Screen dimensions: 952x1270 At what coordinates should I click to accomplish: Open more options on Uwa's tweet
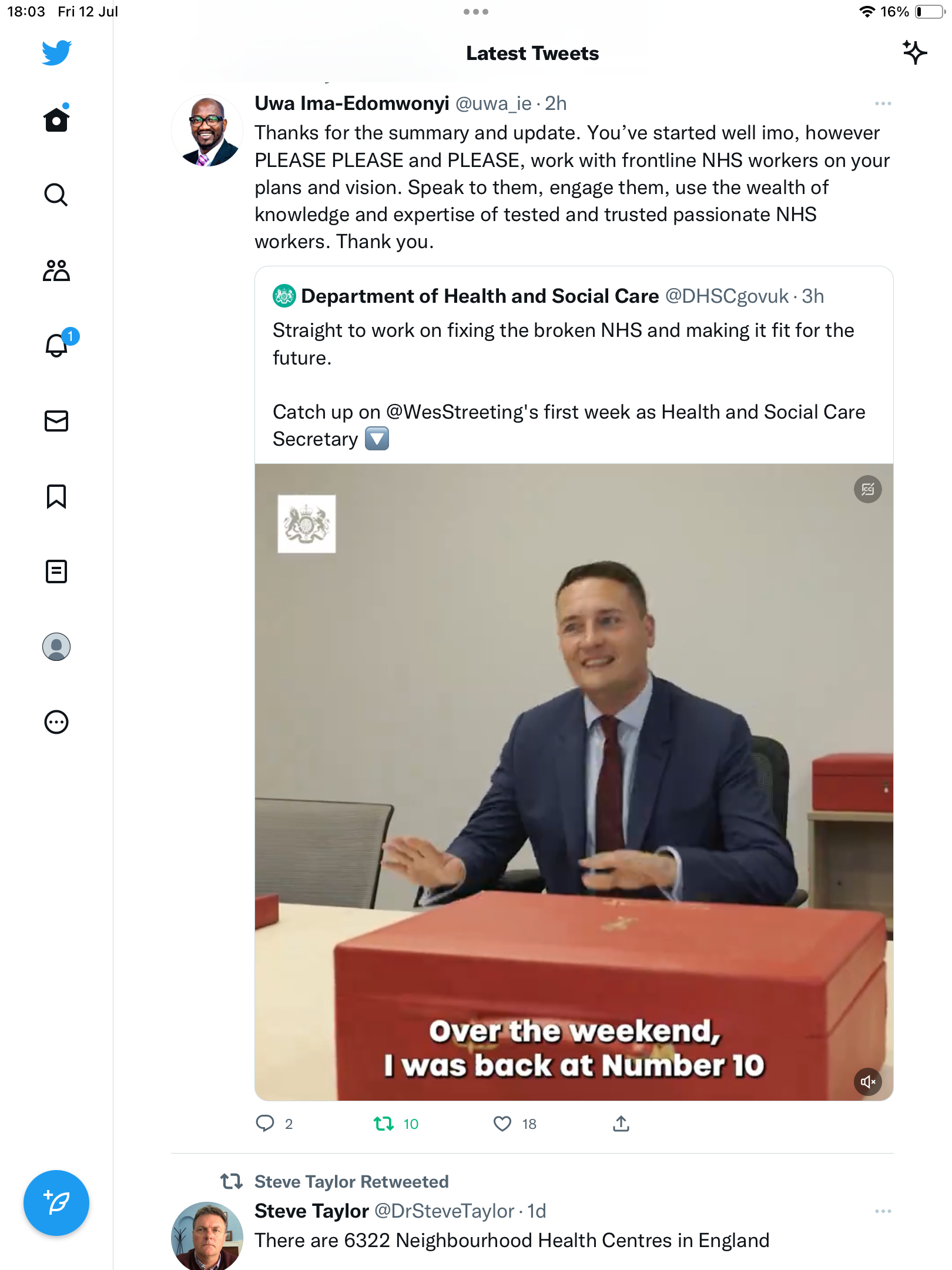883,104
